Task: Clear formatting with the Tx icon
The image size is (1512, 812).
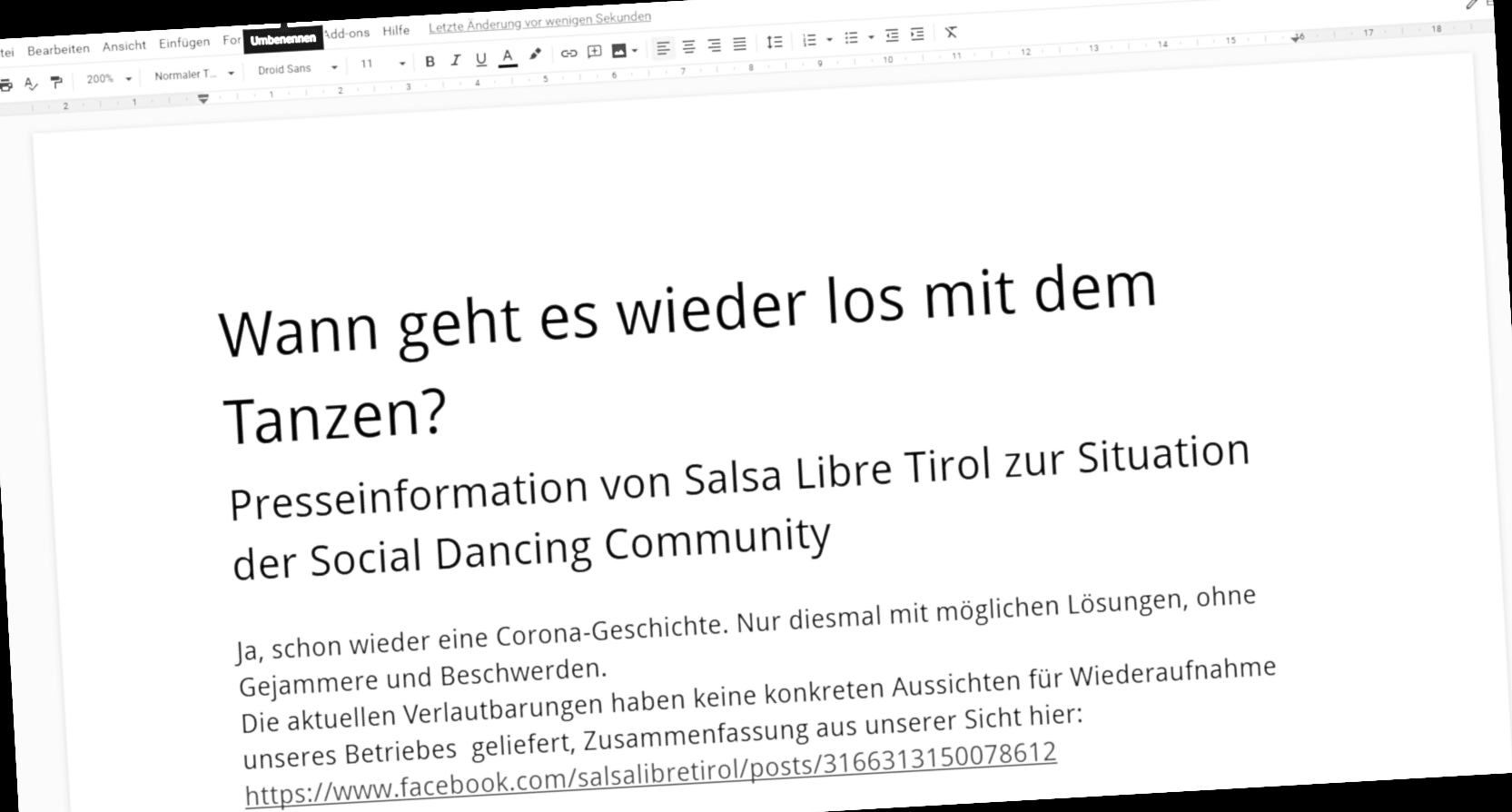Action: click(951, 32)
